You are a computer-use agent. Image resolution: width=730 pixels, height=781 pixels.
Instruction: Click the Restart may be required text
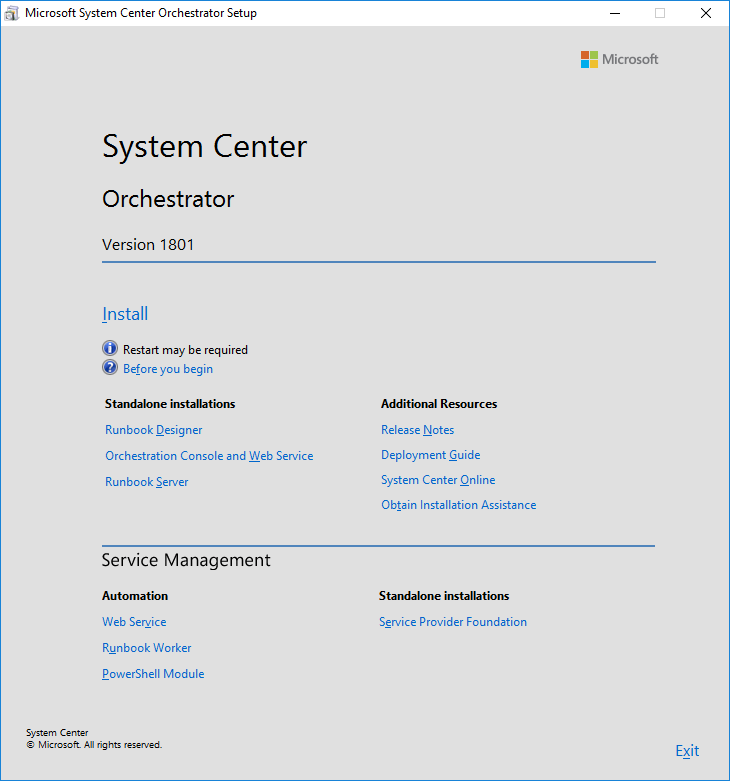(x=185, y=350)
